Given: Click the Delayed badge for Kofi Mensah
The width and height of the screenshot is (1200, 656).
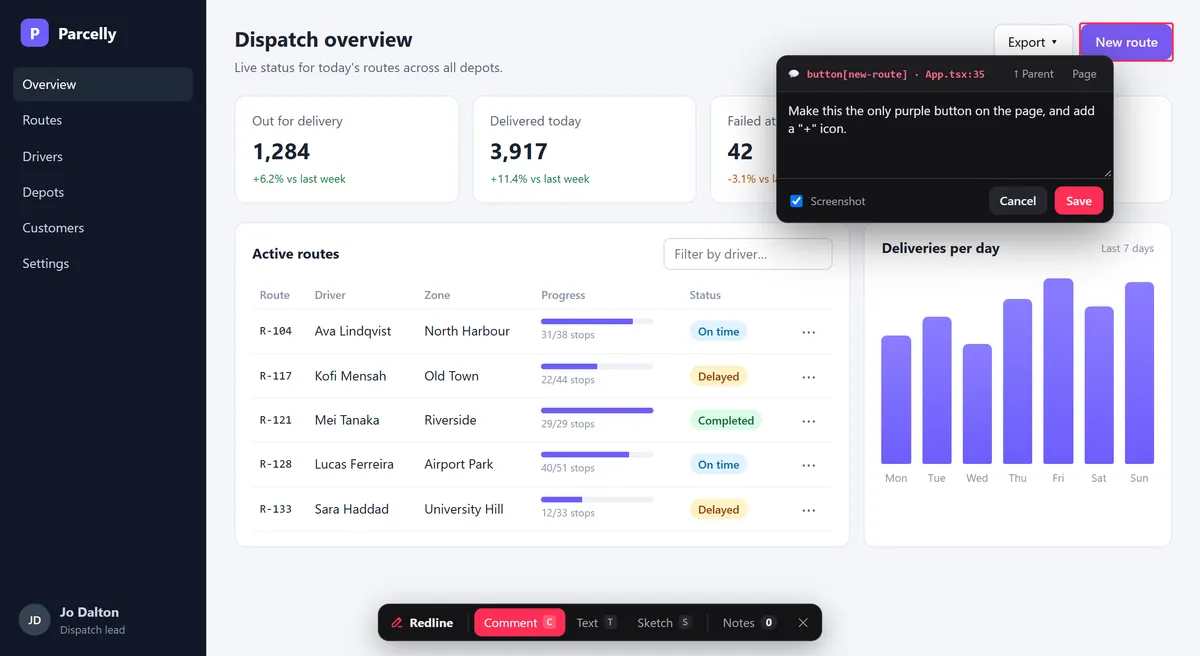Looking at the screenshot, I should (x=718, y=377).
